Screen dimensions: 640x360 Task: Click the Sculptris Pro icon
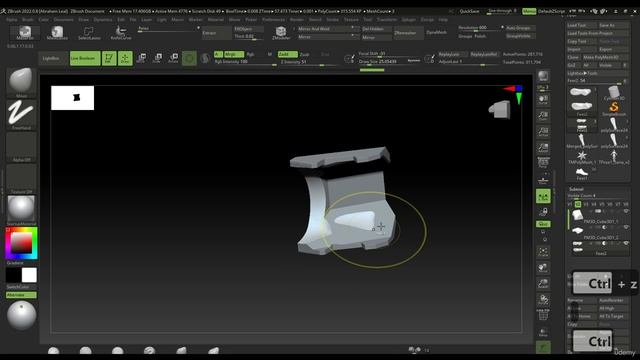(x=205, y=58)
